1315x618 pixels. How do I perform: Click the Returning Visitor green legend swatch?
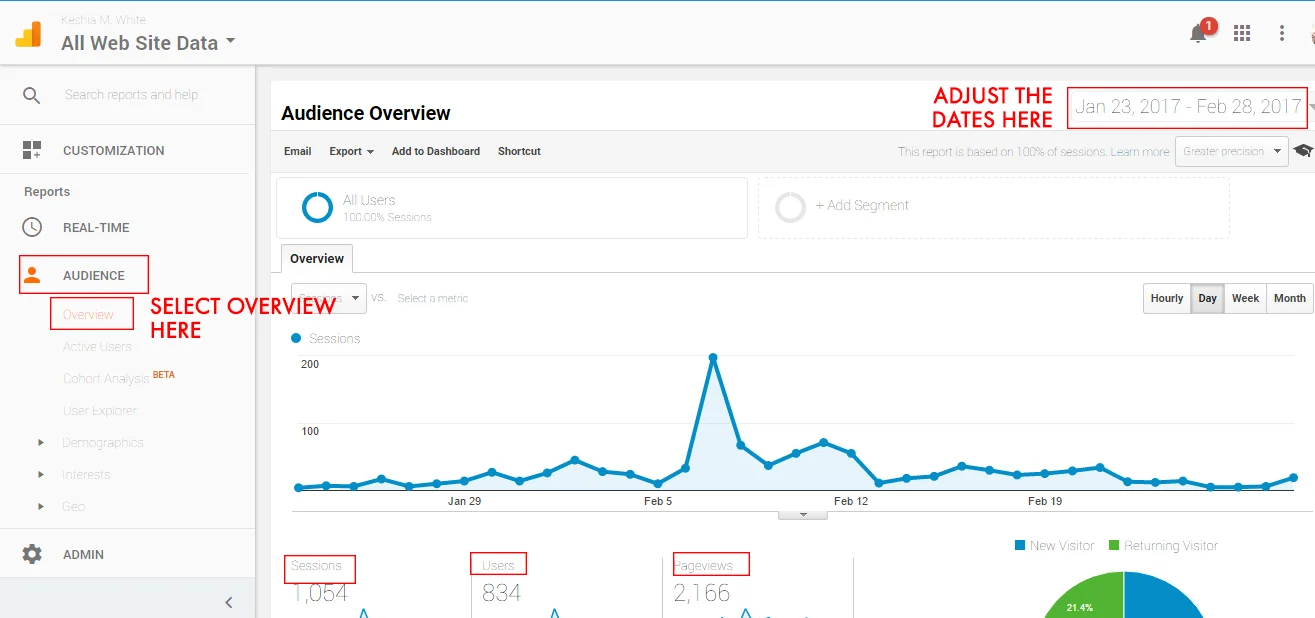1113,545
